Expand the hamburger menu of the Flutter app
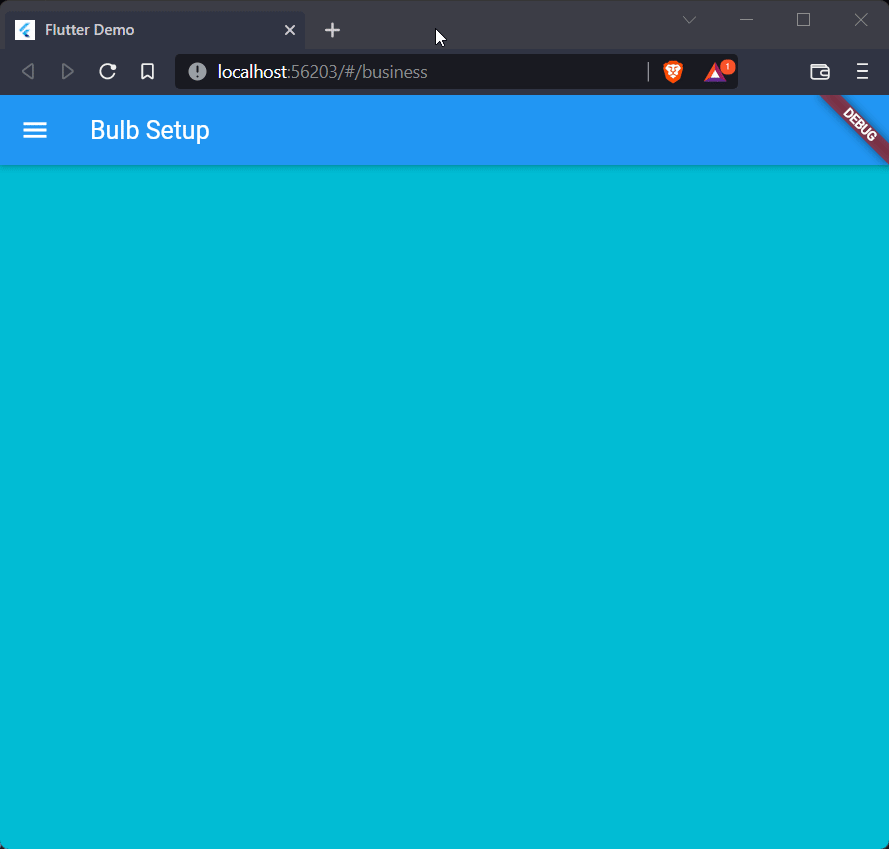The image size is (889, 849). tap(35, 130)
